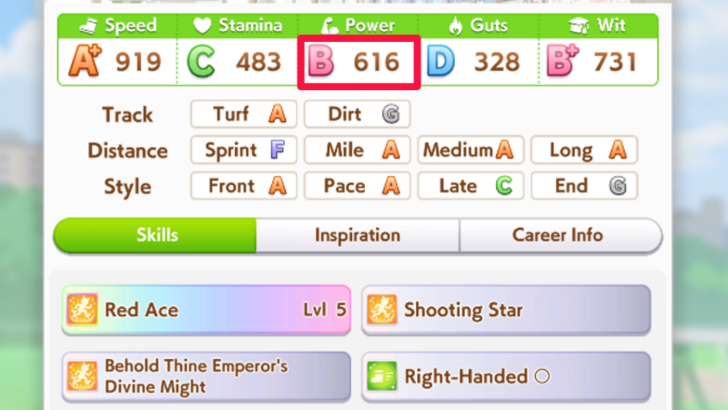728x410 pixels.
Task: Click the Speed A+ rank badge
Action: 85,61
